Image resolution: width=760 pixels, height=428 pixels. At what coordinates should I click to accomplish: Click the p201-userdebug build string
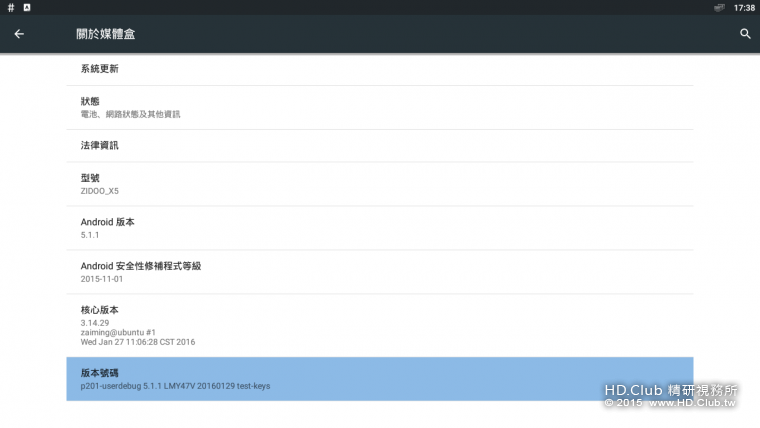(x=175, y=386)
